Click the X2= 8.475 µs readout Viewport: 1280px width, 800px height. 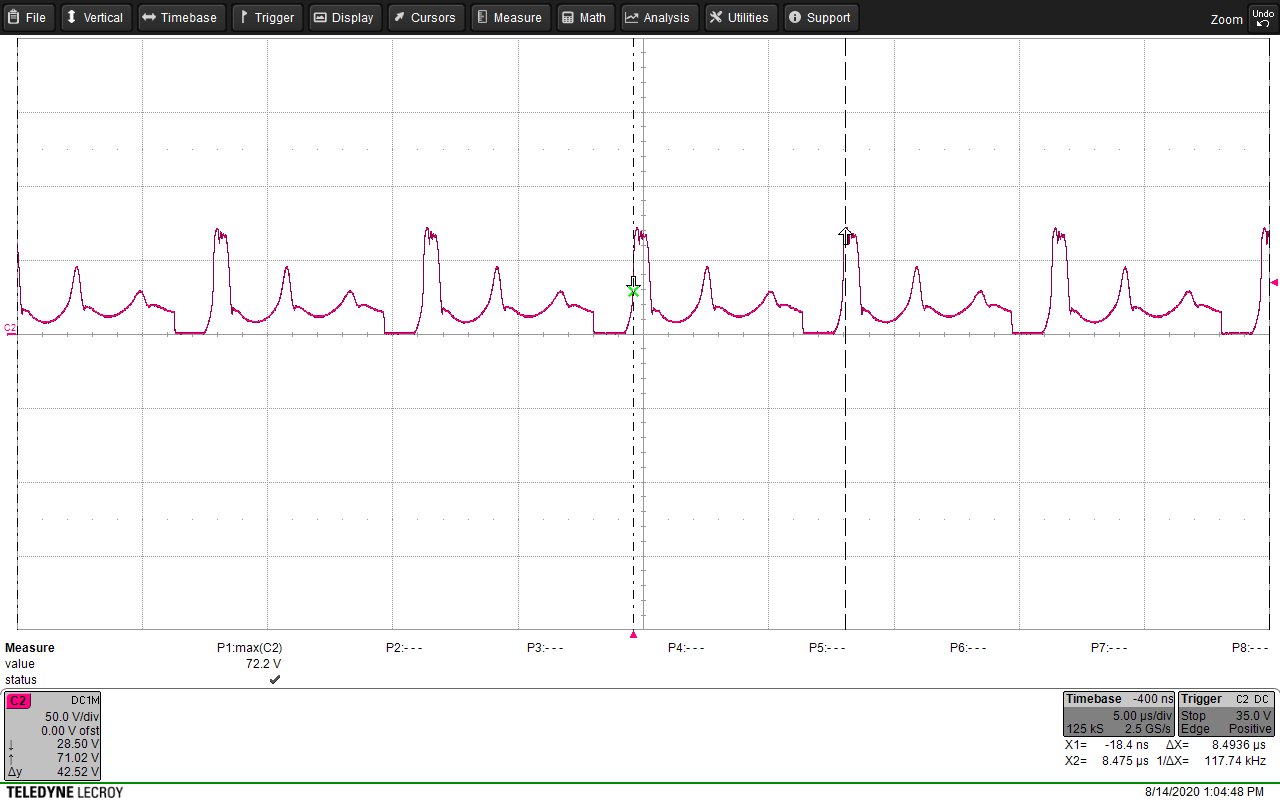tap(1107, 761)
